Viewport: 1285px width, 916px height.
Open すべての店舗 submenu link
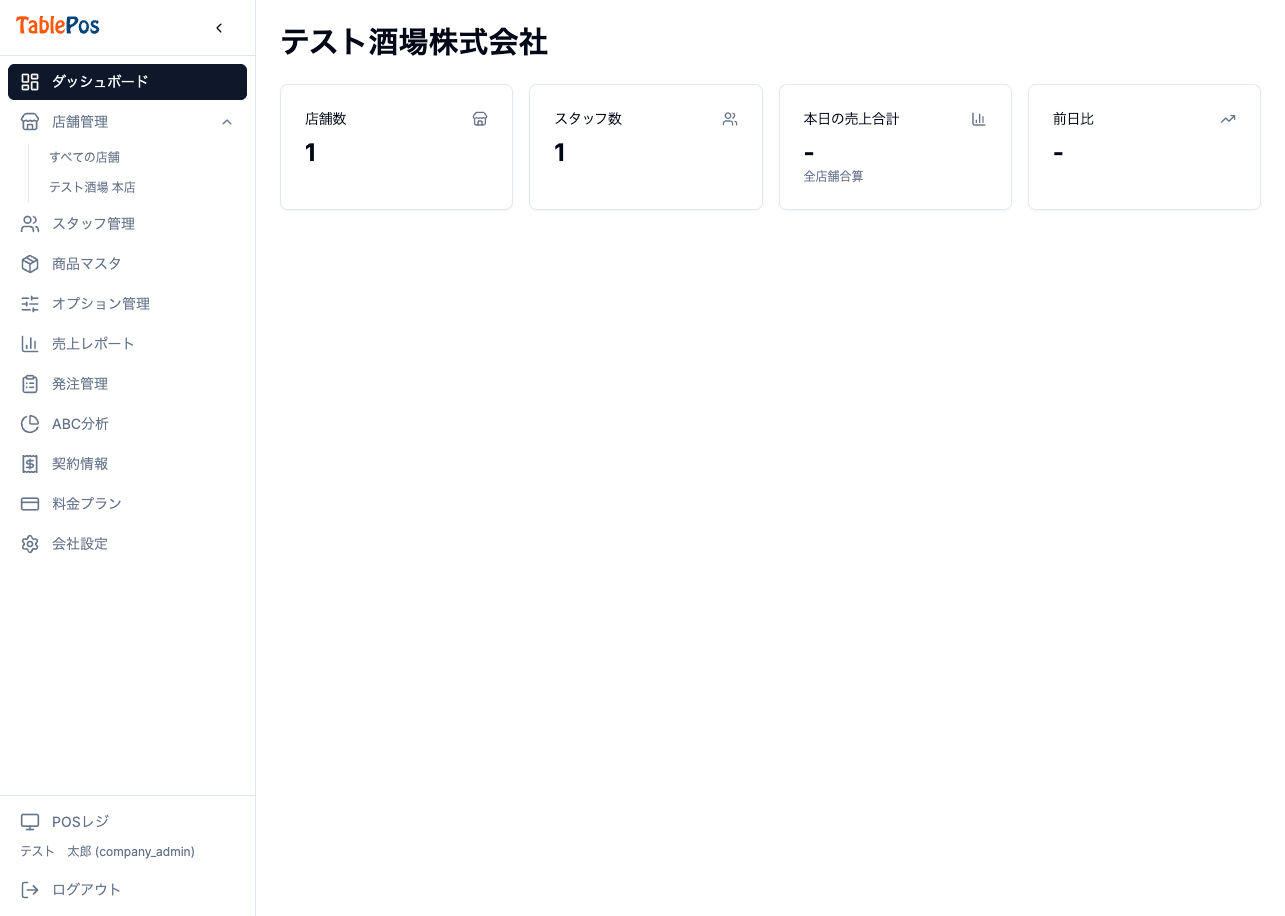pyautogui.click(x=84, y=157)
